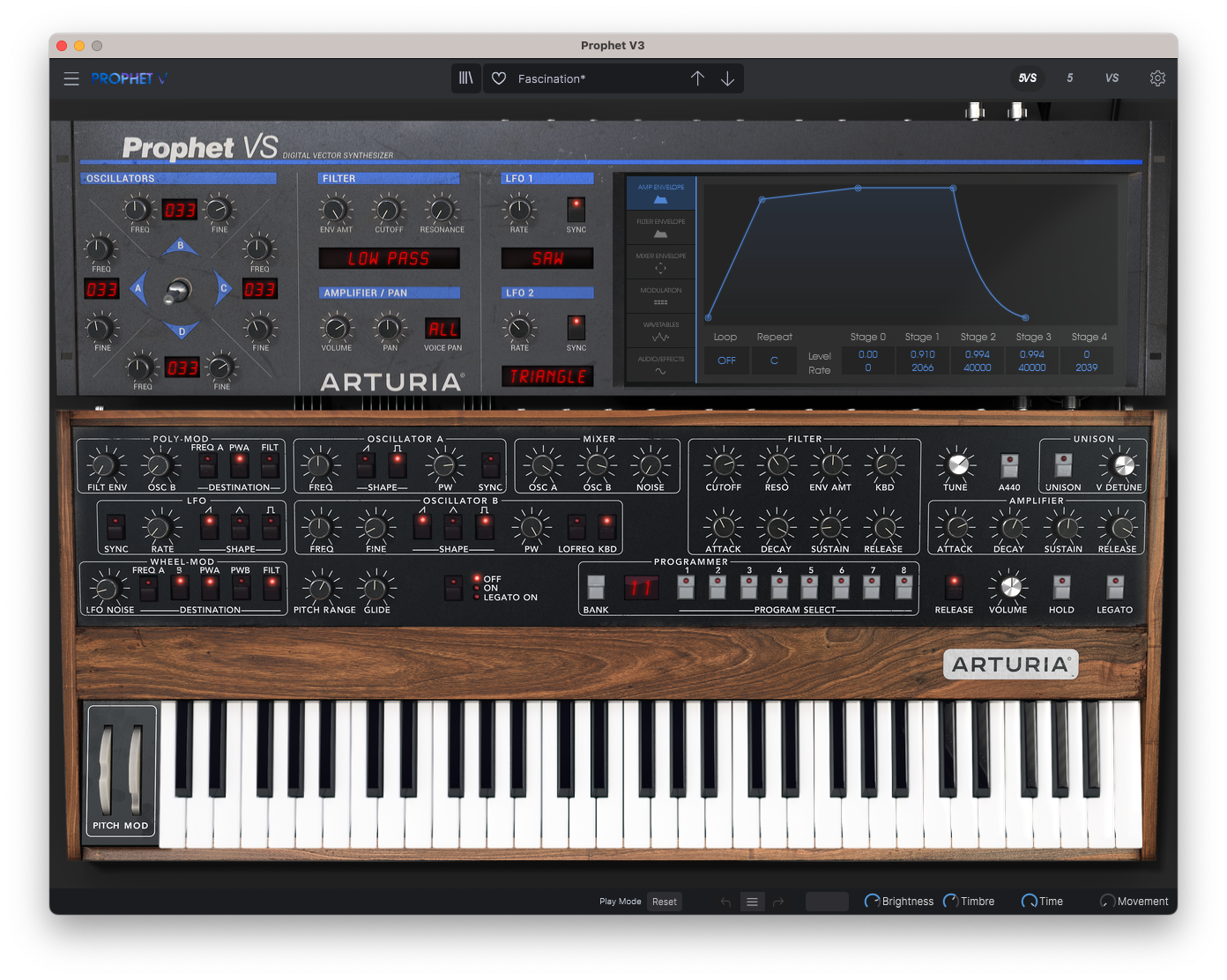Like the preset with the heart icon
Image resolution: width=1227 pixels, height=980 pixels.
click(x=499, y=78)
